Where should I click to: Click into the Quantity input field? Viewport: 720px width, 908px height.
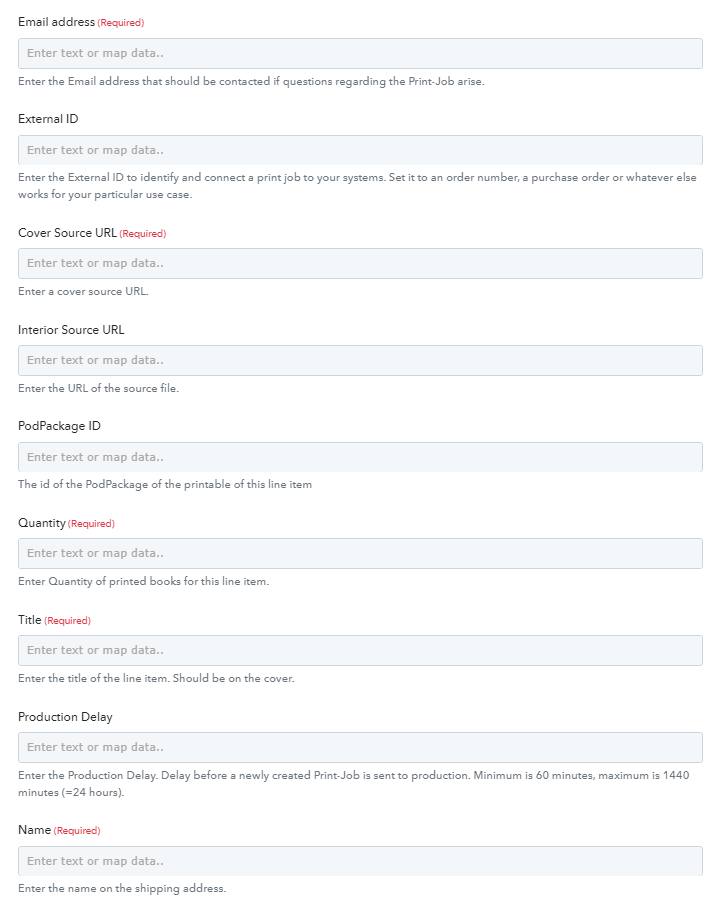point(360,554)
